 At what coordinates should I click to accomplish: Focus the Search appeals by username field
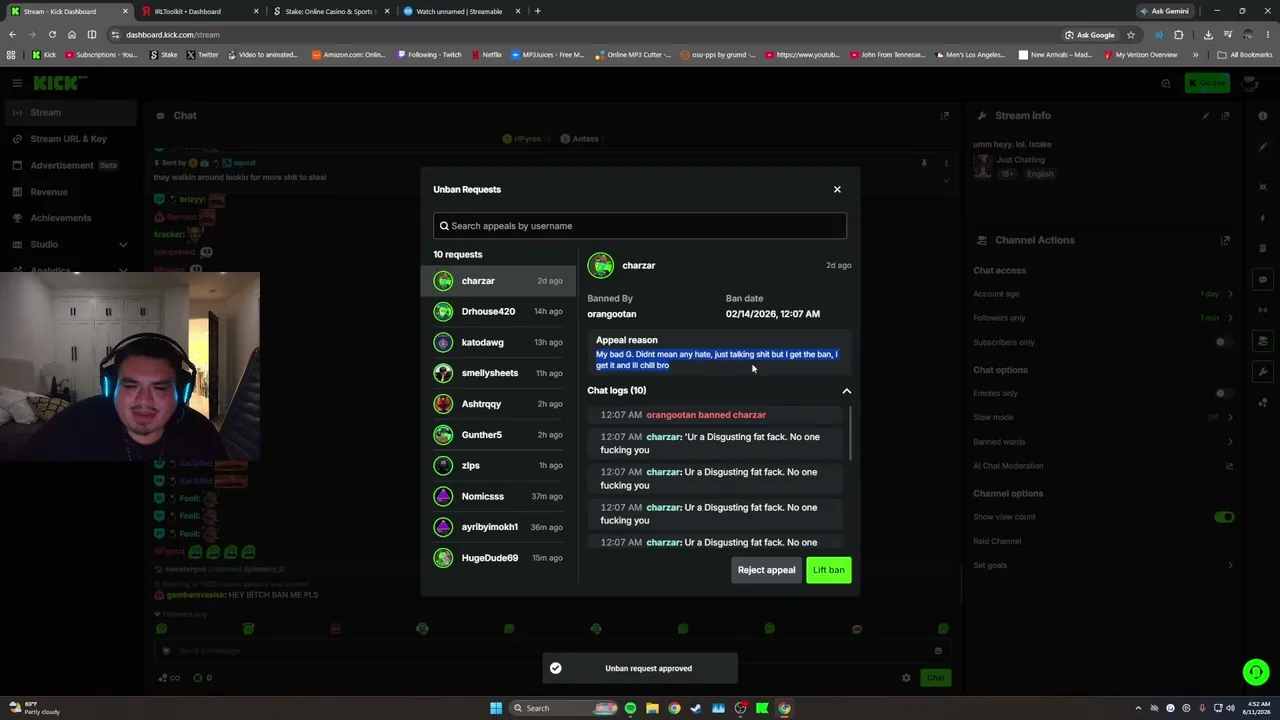pyautogui.click(x=640, y=226)
